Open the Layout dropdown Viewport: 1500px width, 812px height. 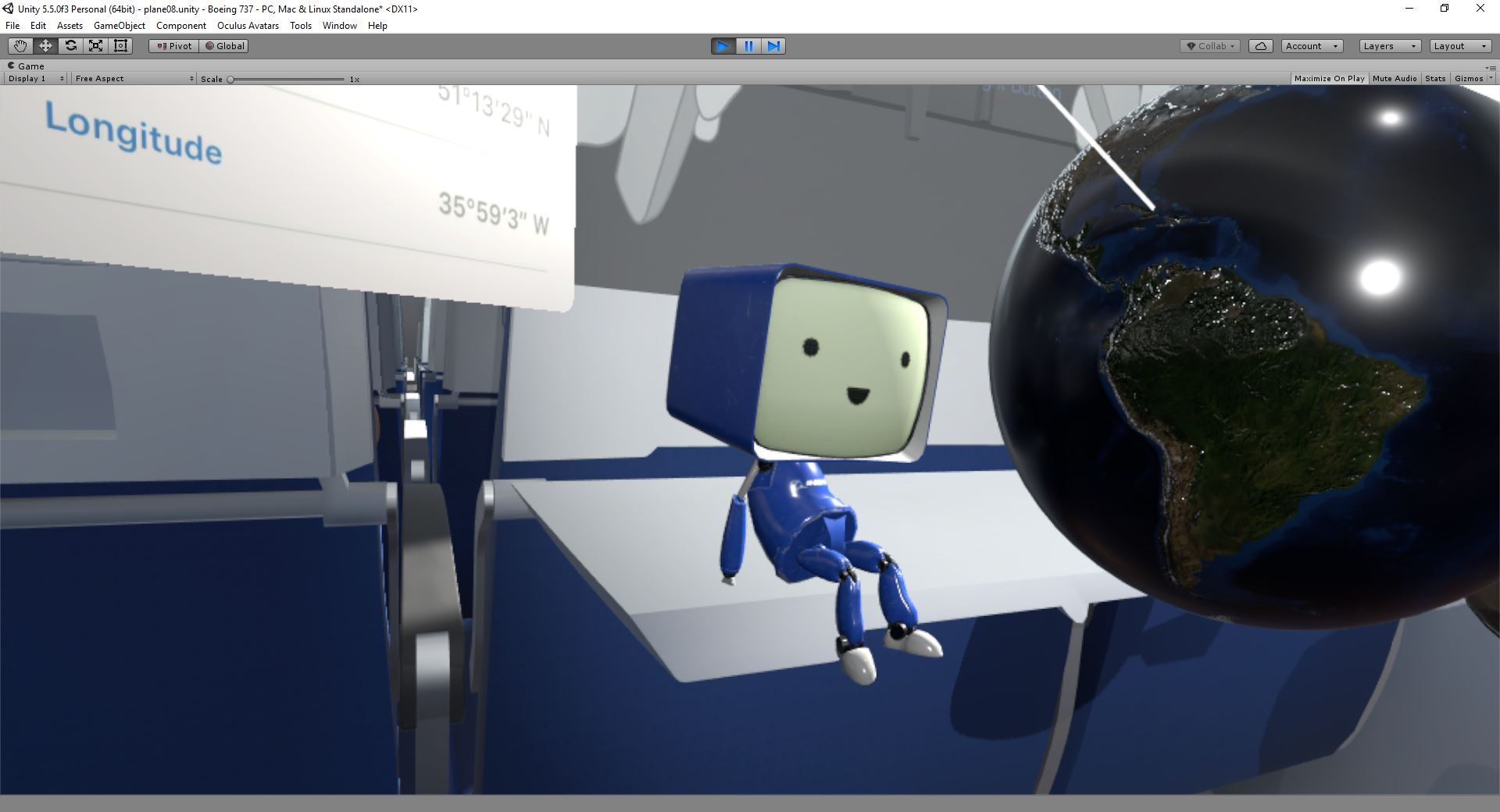pyautogui.click(x=1461, y=46)
